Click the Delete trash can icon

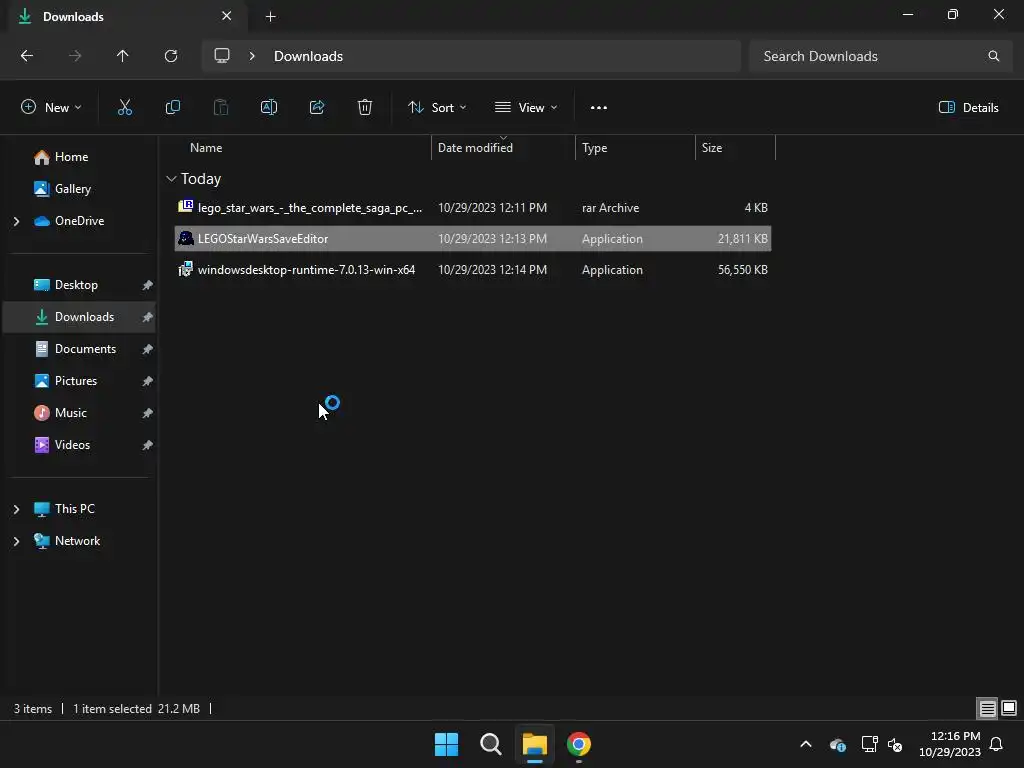click(x=365, y=108)
